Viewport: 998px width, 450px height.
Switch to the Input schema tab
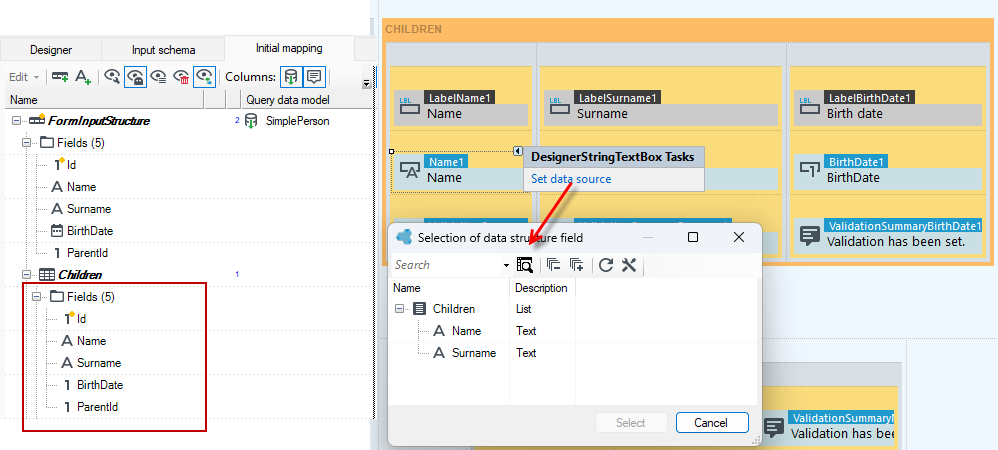point(164,50)
